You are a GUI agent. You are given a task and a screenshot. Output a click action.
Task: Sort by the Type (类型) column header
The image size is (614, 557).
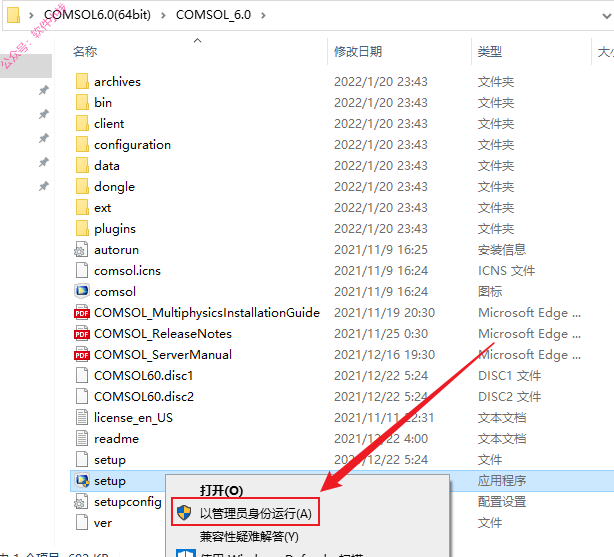(x=489, y=51)
